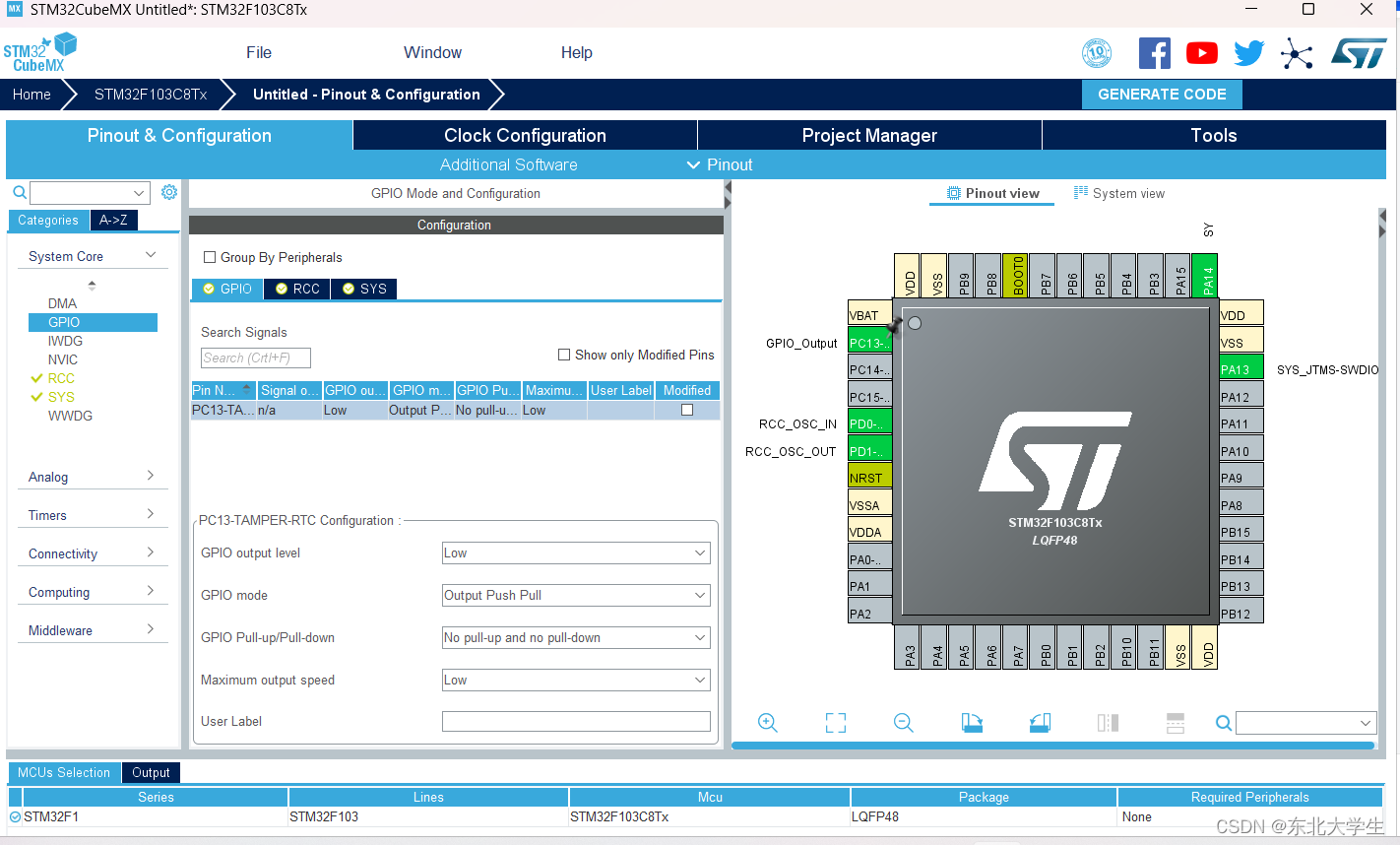Click the rotate counter-clockwise chip icon
The image size is (1400, 845).
click(x=1040, y=723)
